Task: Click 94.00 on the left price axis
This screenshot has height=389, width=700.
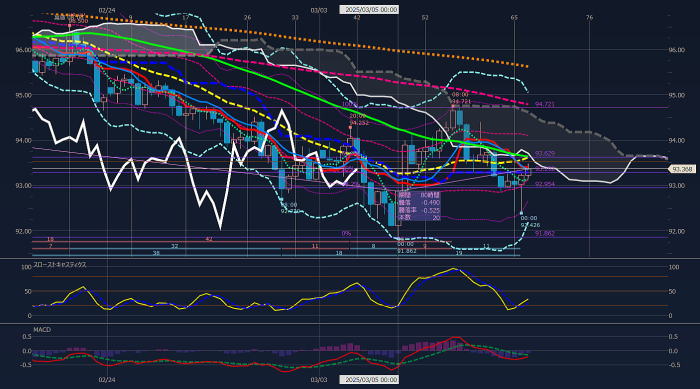Action: [23, 141]
